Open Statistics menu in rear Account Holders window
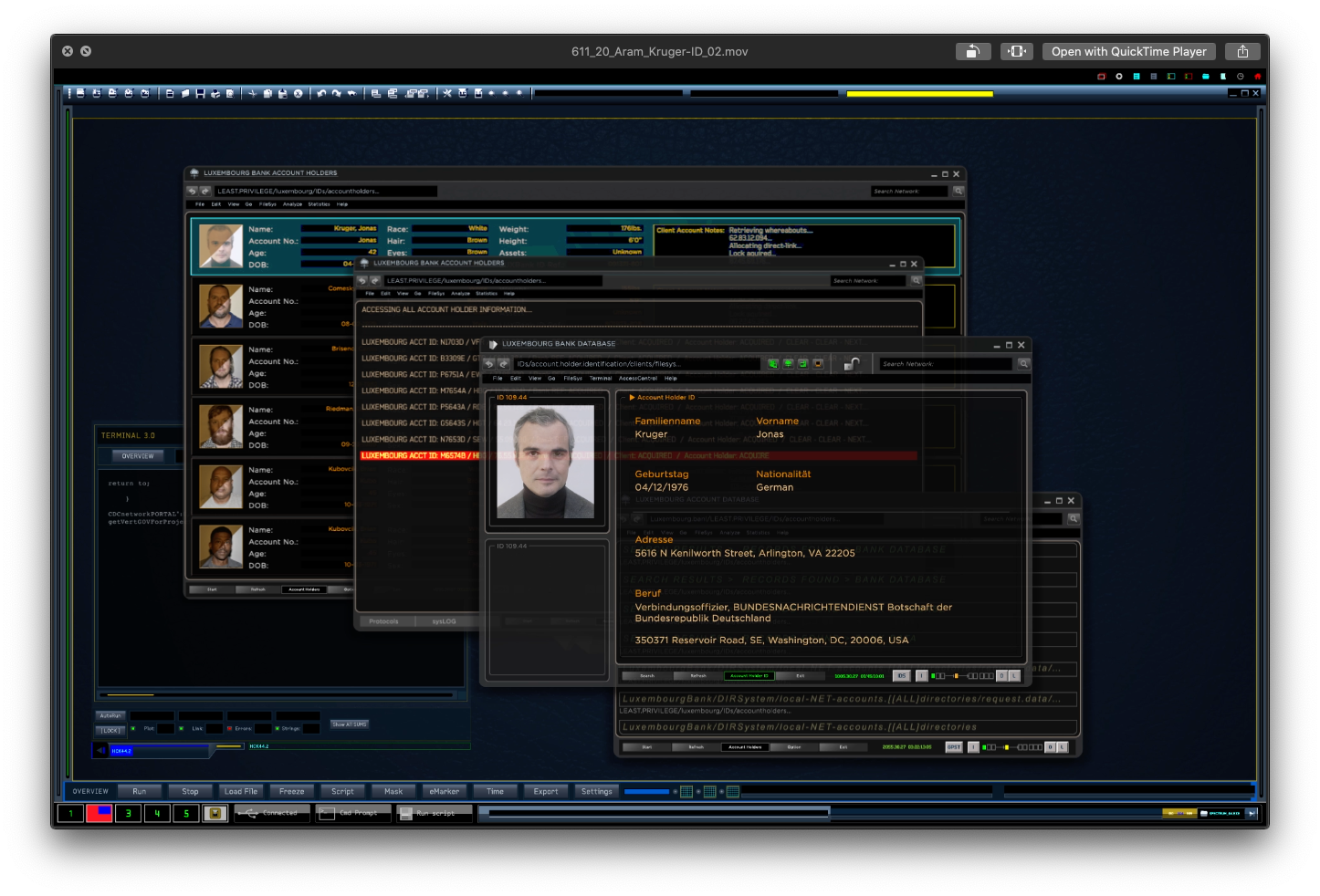 click(x=319, y=204)
